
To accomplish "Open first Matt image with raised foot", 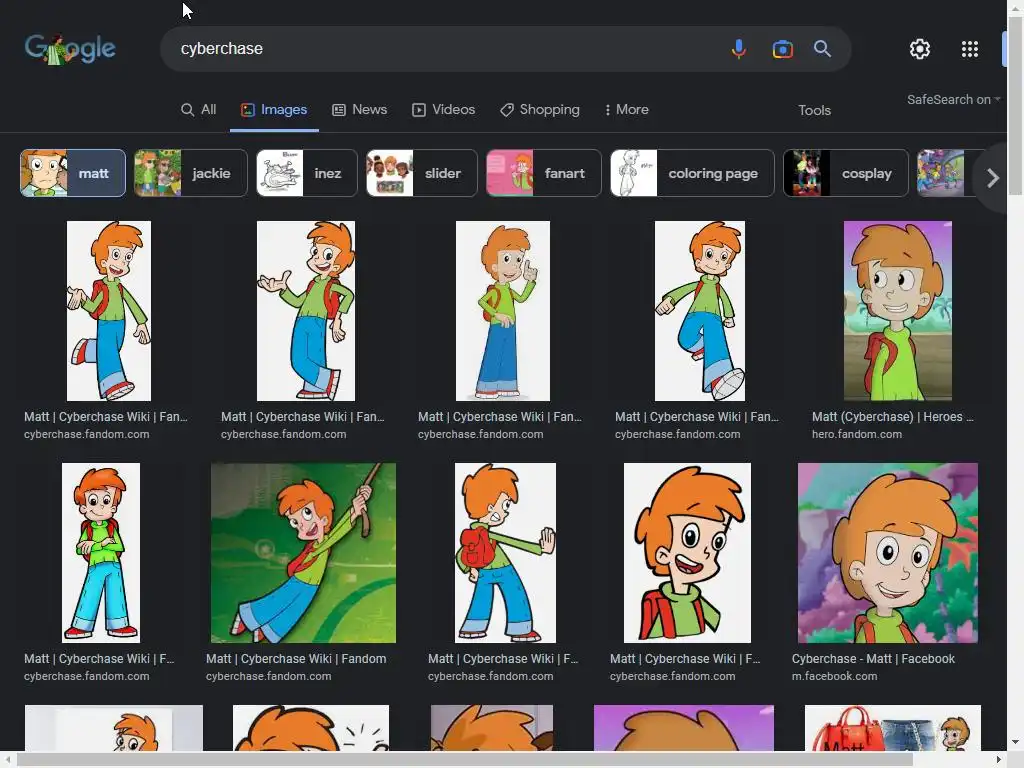I will 108,311.
